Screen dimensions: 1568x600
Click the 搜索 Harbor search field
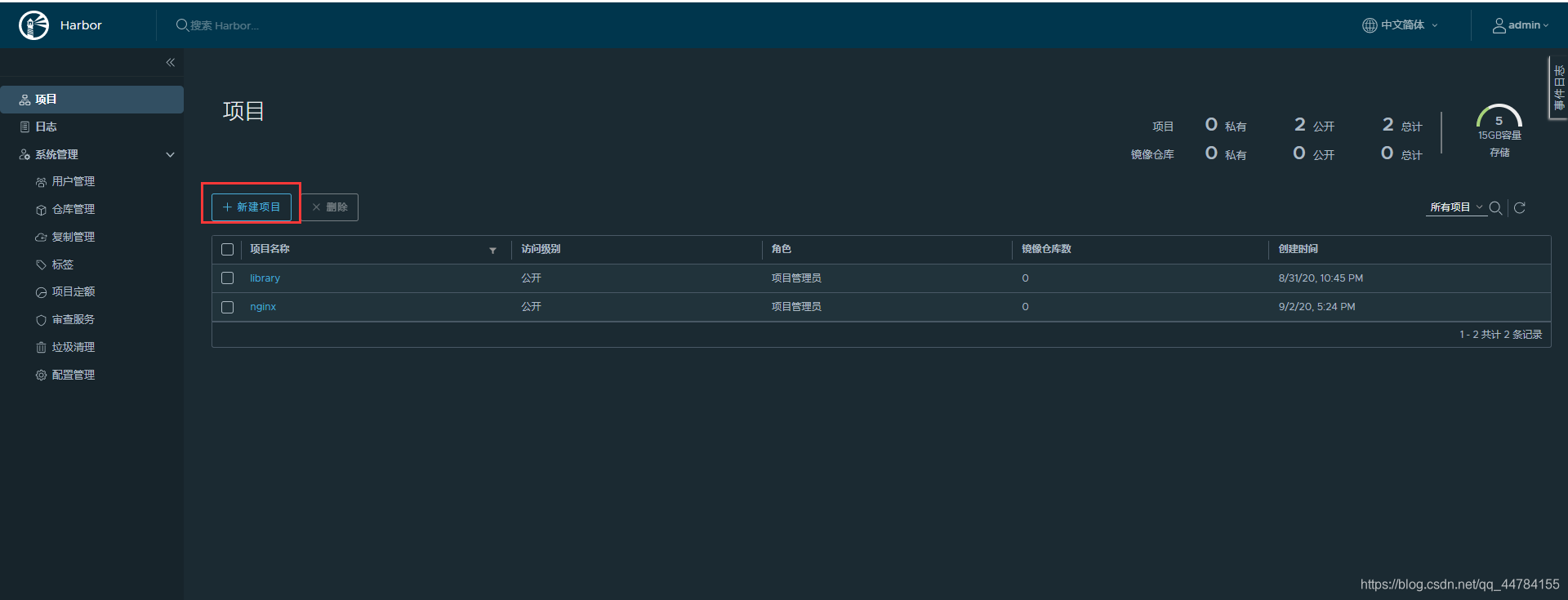pyautogui.click(x=225, y=25)
